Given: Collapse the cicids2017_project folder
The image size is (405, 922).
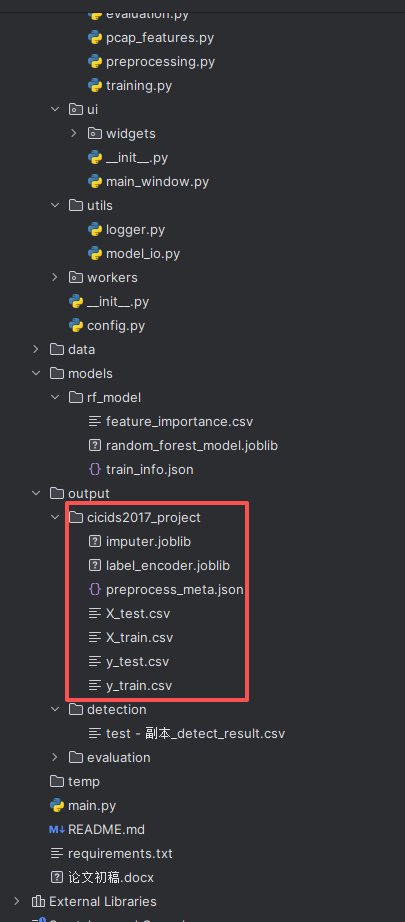Looking at the screenshot, I should 55,517.
